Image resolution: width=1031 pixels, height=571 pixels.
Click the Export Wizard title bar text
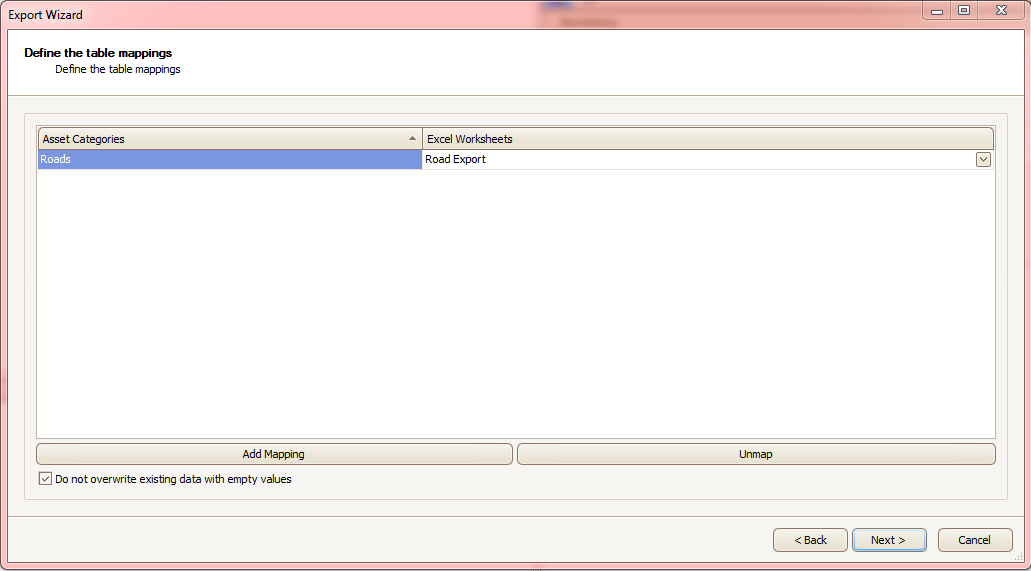(x=45, y=14)
